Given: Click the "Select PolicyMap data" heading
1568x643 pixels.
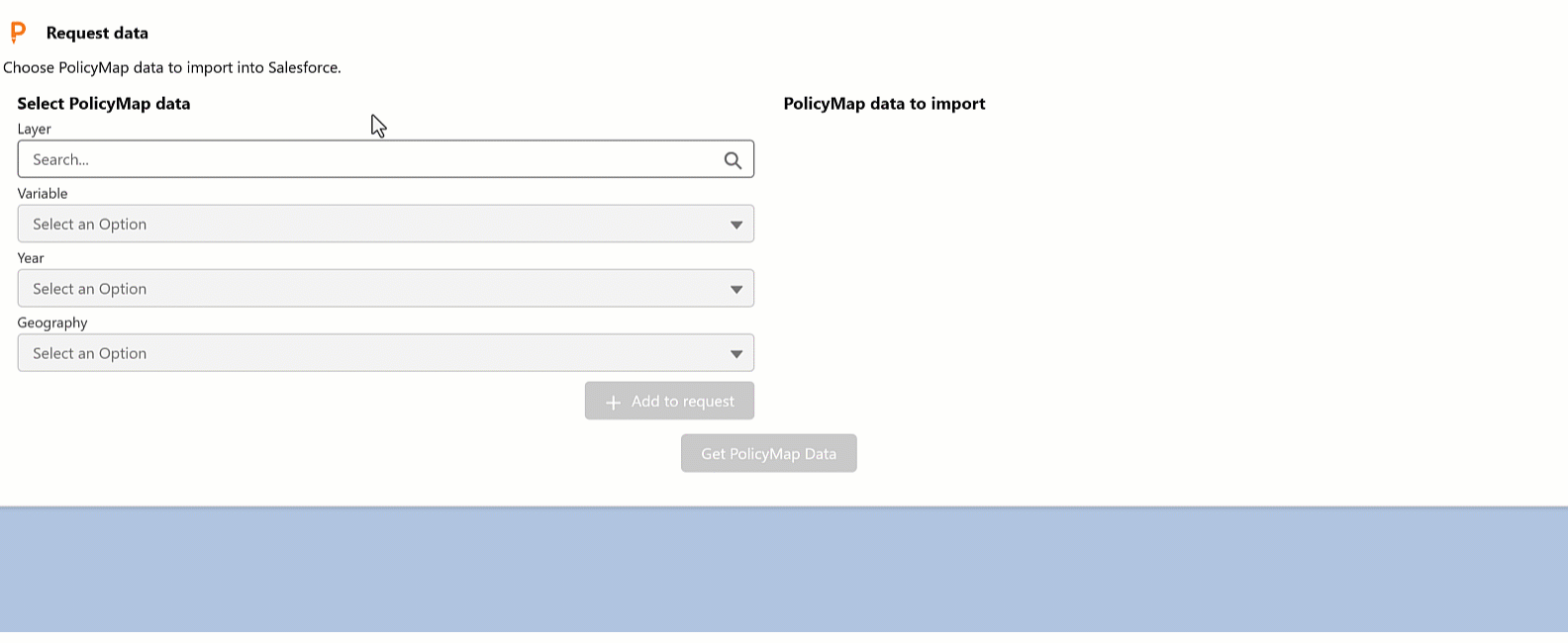Looking at the screenshot, I should [x=104, y=104].
